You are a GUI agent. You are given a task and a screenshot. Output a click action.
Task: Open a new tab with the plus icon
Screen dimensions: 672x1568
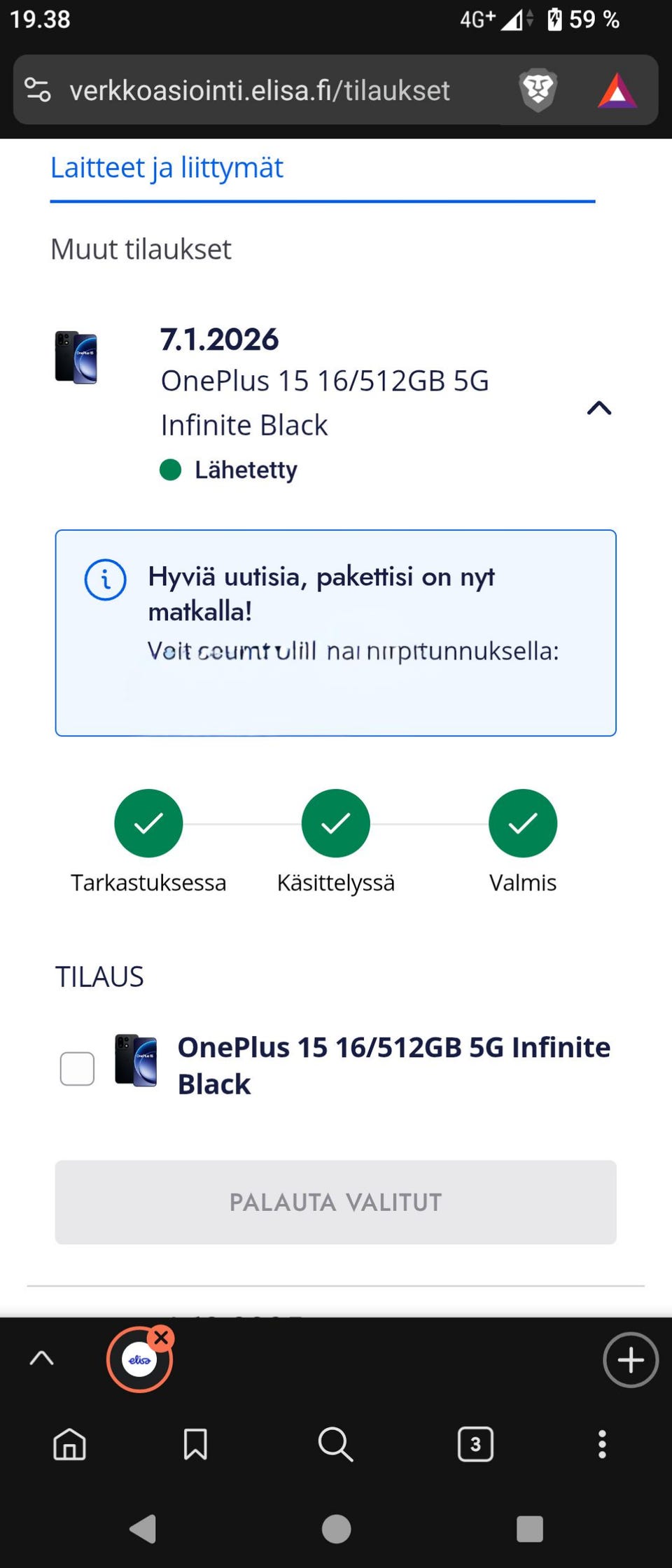[x=629, y=1360]
